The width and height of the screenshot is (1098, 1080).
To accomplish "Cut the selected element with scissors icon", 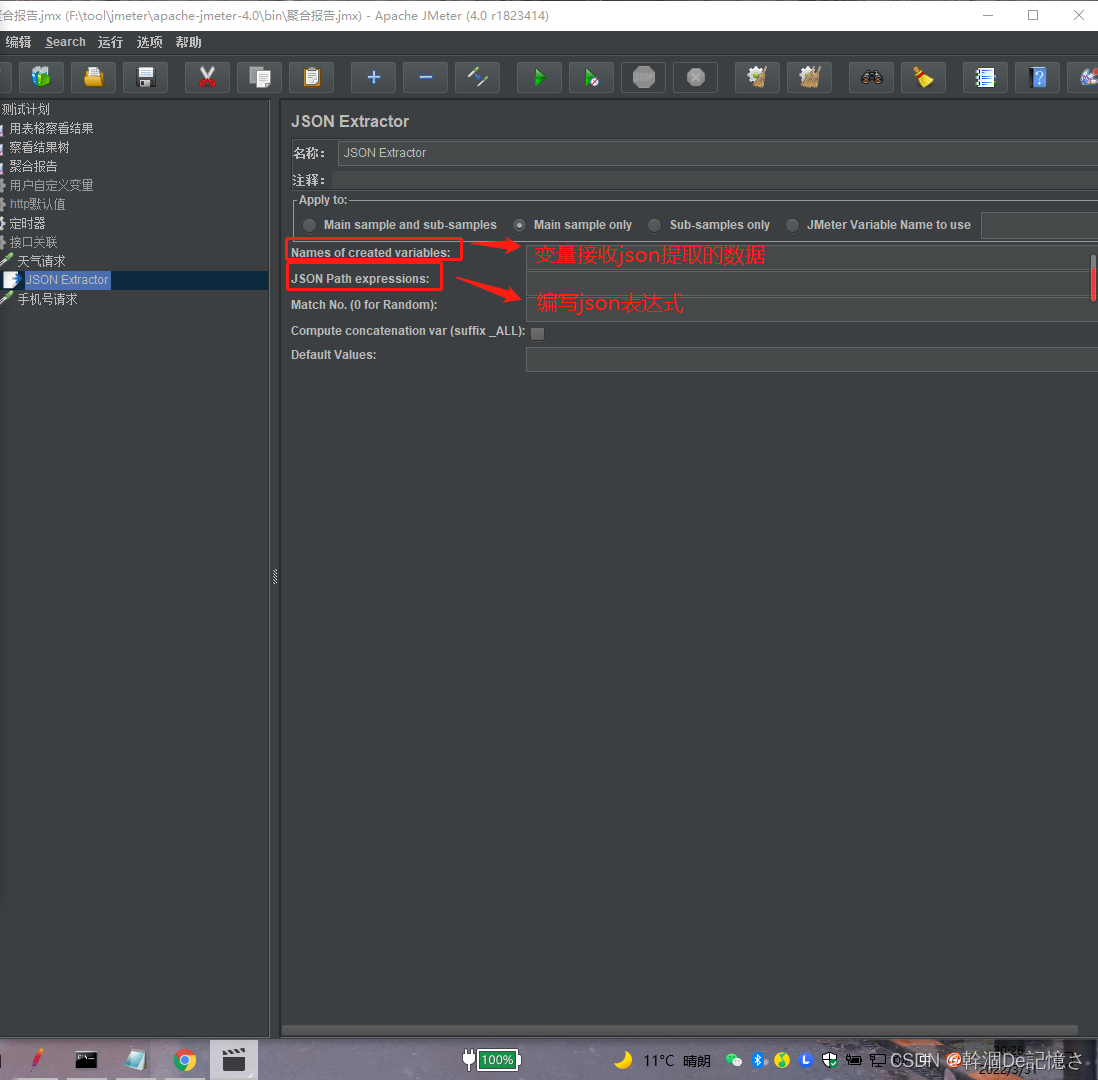I will (207, 77).
